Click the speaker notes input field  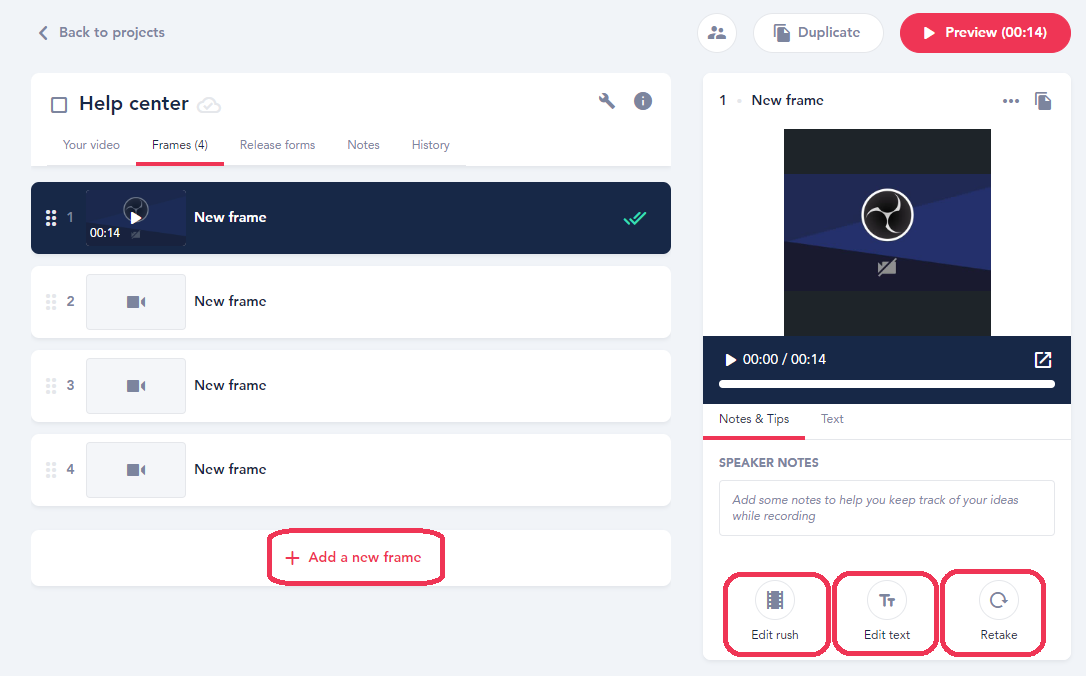point(886,508)
